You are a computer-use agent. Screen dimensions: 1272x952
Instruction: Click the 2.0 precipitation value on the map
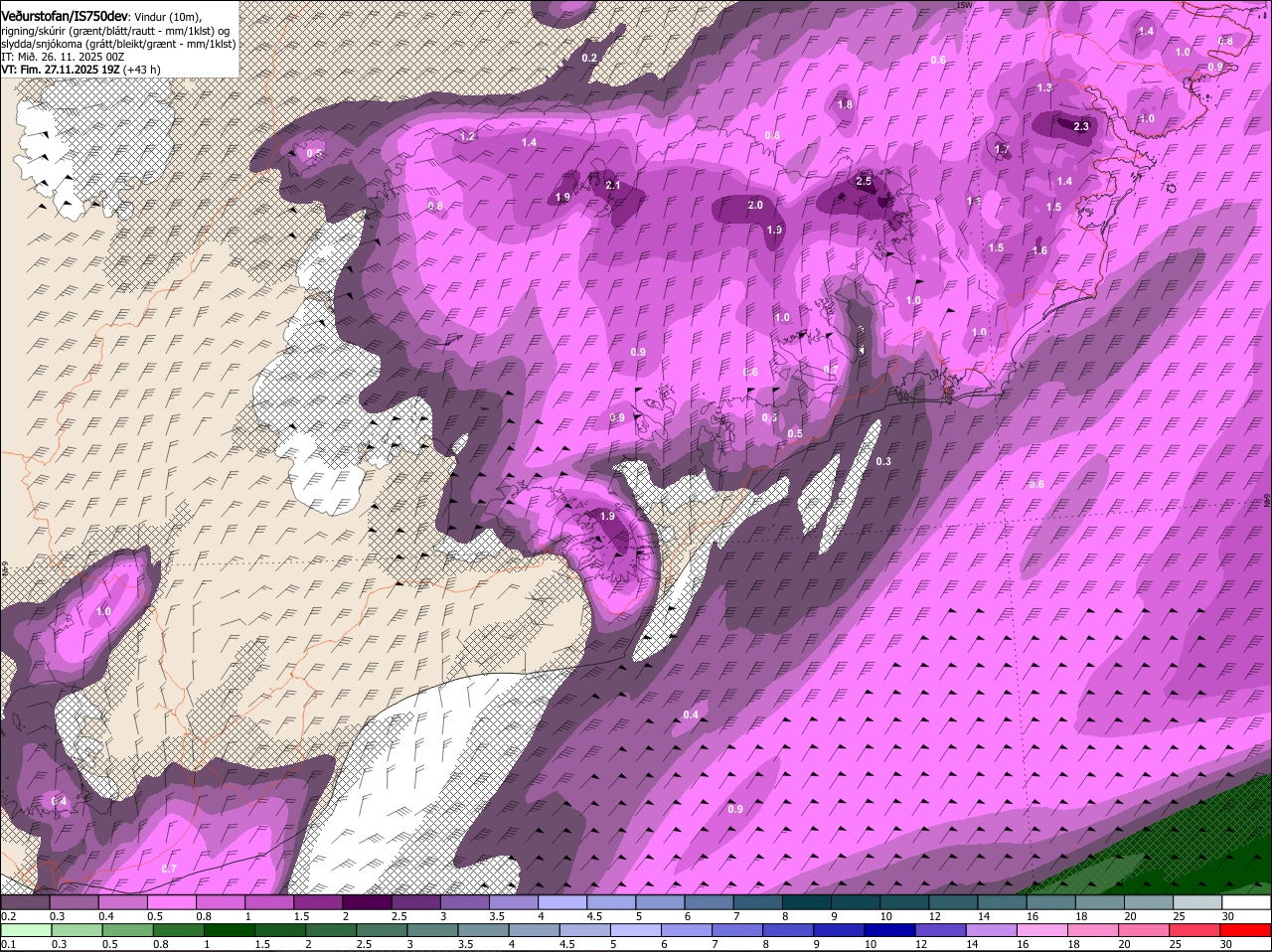755,205
